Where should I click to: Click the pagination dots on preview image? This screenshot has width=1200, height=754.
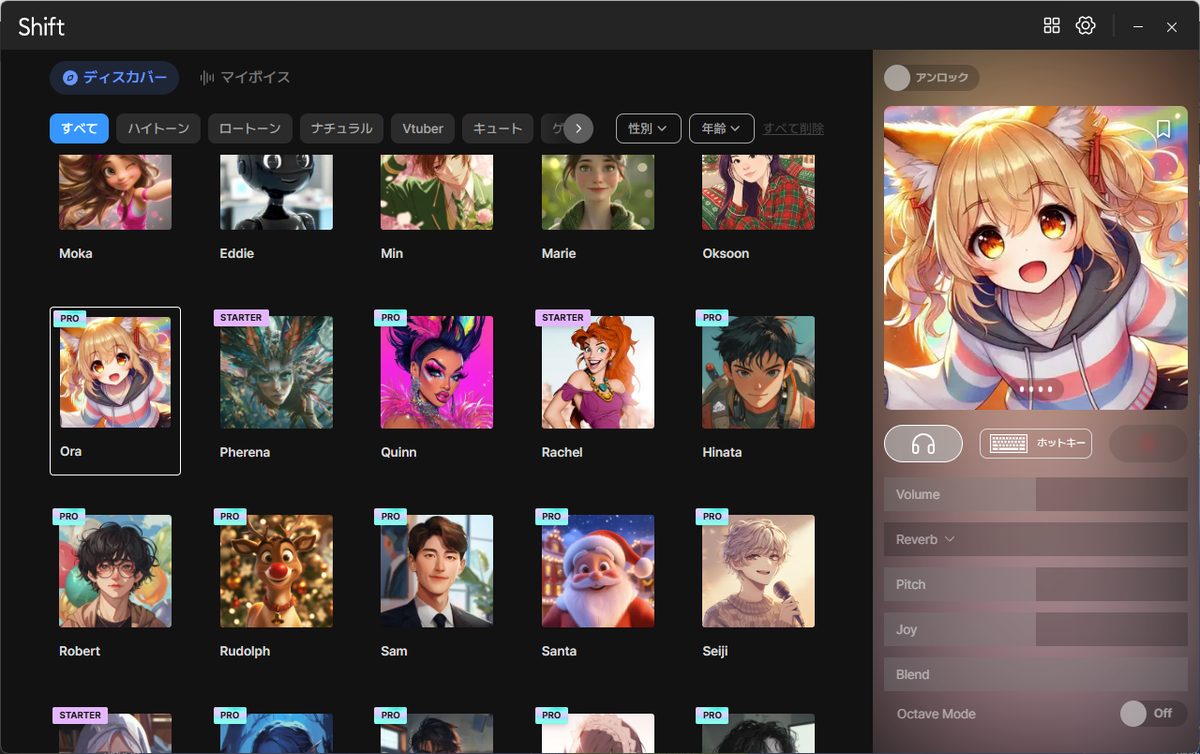coord(1035,388)
